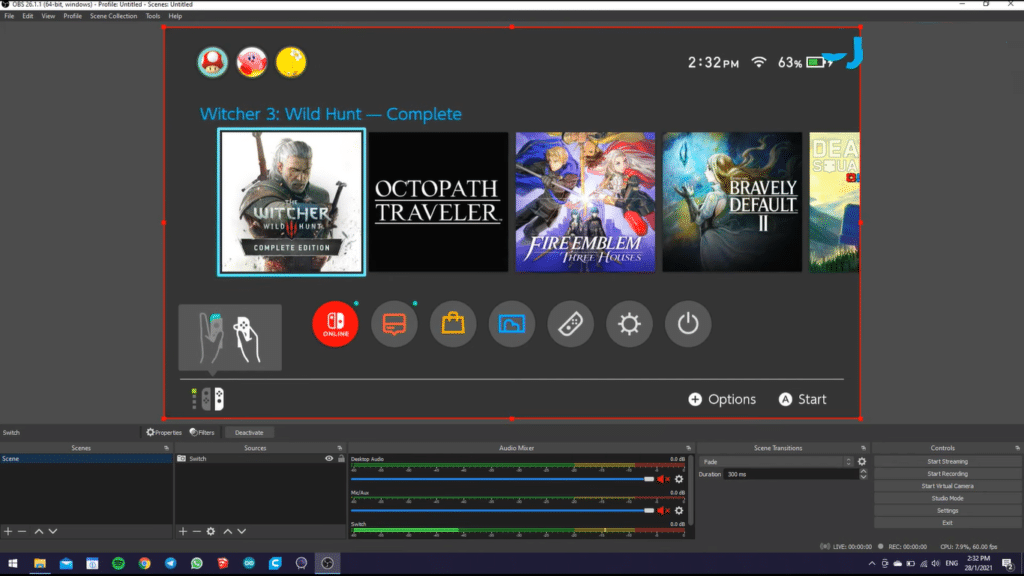Enable Studio Mode

(x=948, y=498)
